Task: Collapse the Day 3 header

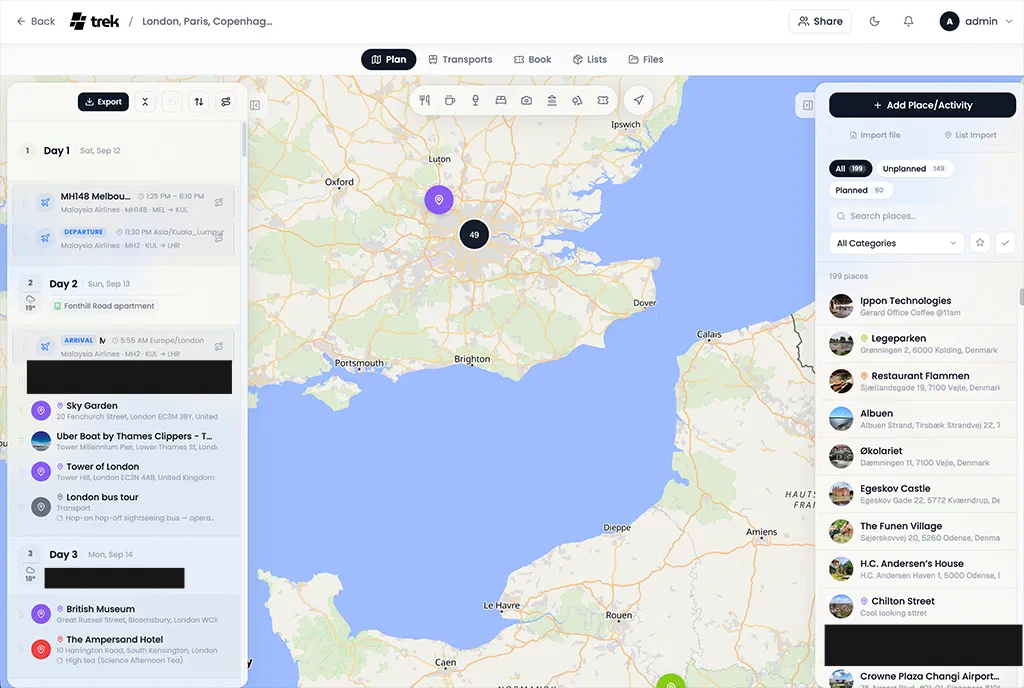Action: (123, 565)
